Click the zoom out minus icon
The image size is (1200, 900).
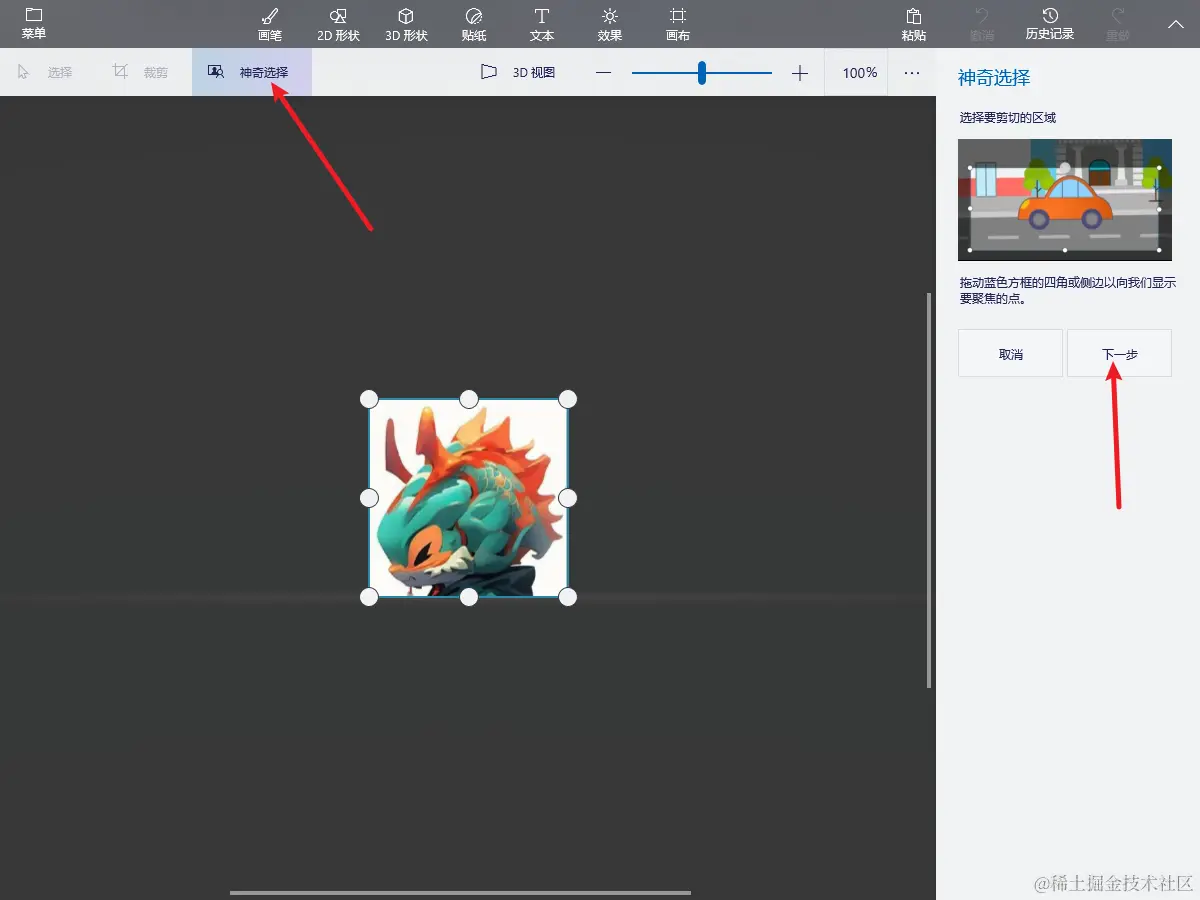[x=603, y=73]
